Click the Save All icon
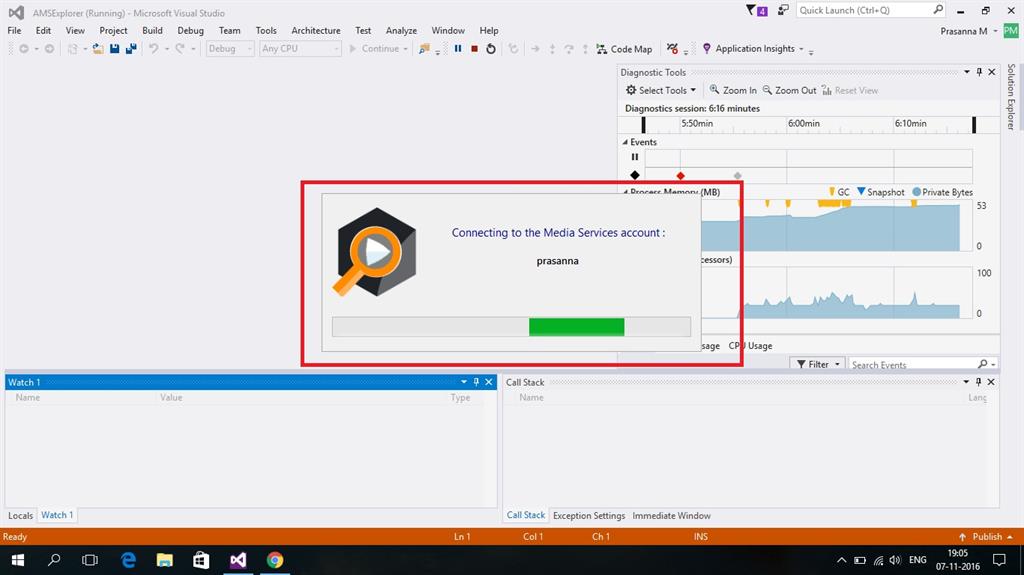 pyautogui.click(x=131, y=48)
